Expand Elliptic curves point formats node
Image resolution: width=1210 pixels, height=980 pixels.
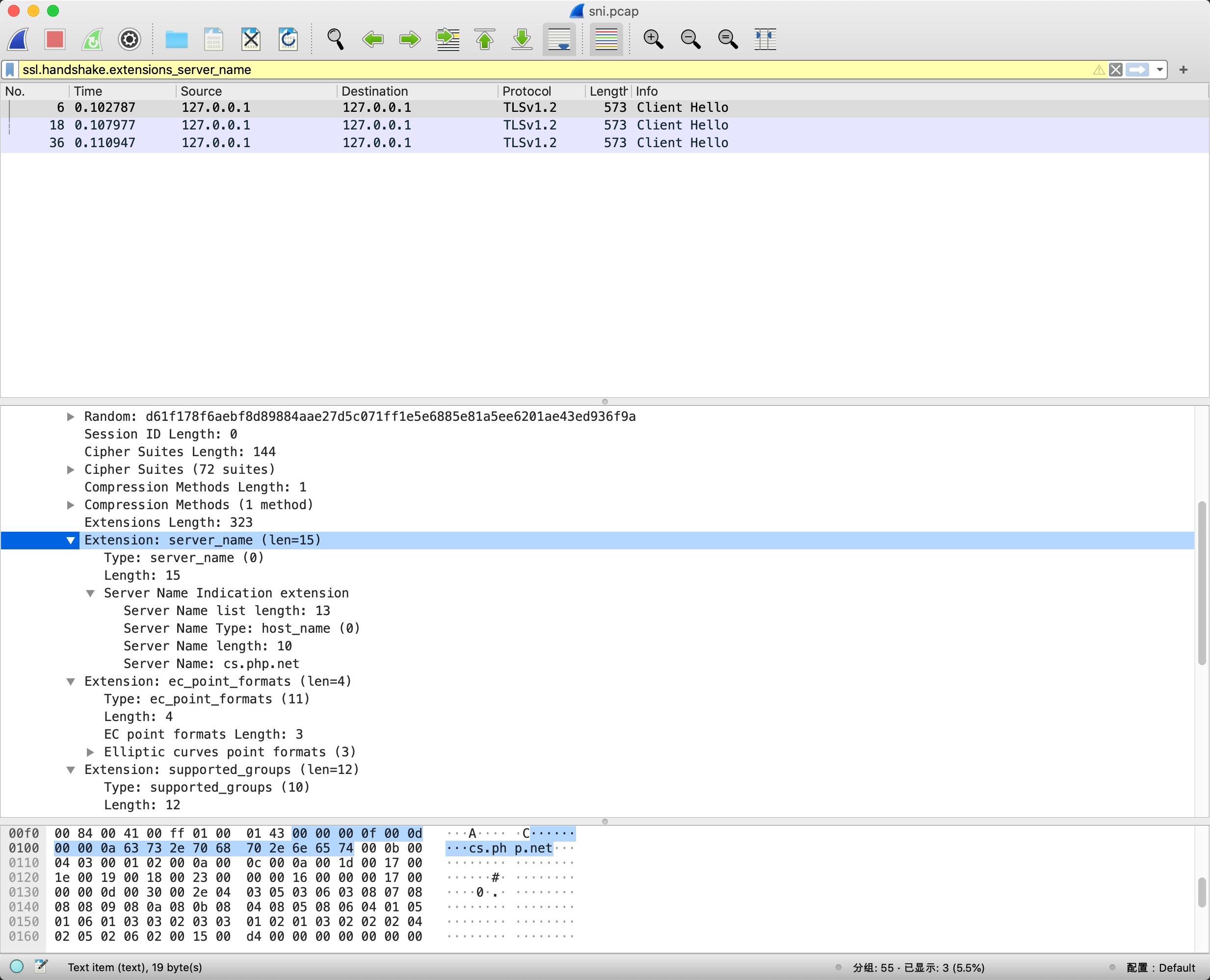pos(90,752)
